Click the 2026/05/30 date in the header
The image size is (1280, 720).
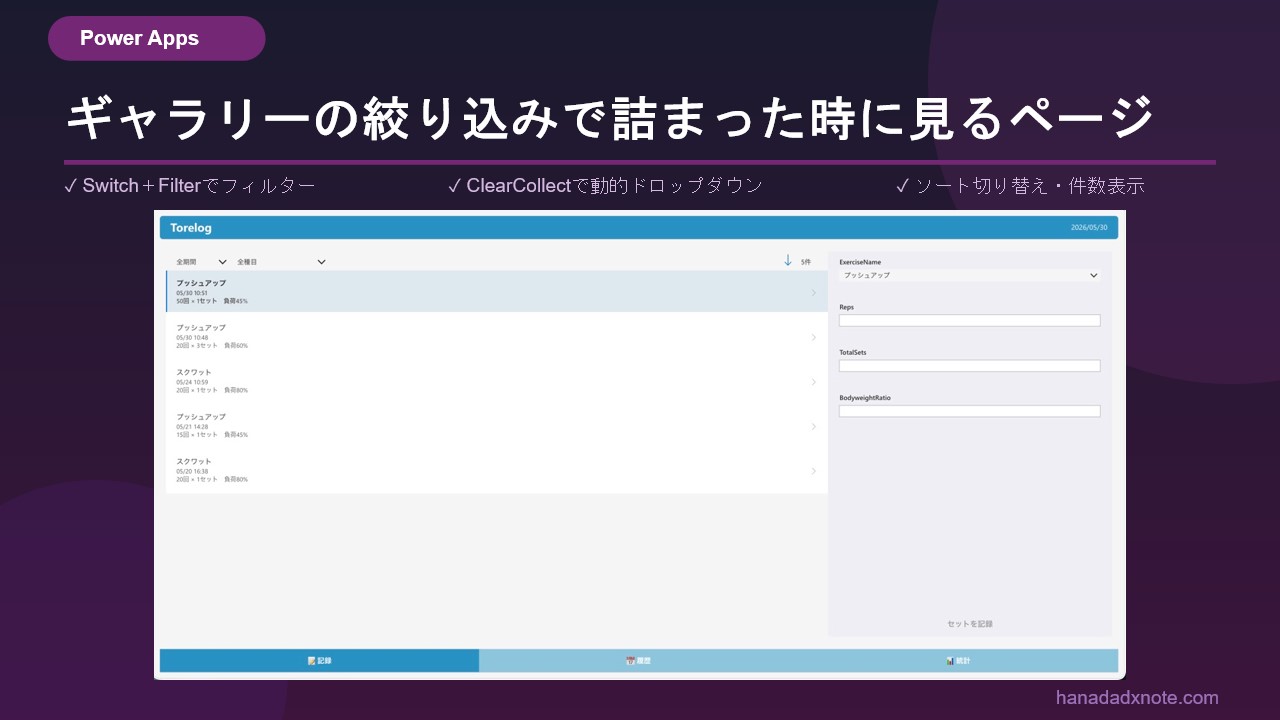pyautogui.click(x=1089, y=228)
